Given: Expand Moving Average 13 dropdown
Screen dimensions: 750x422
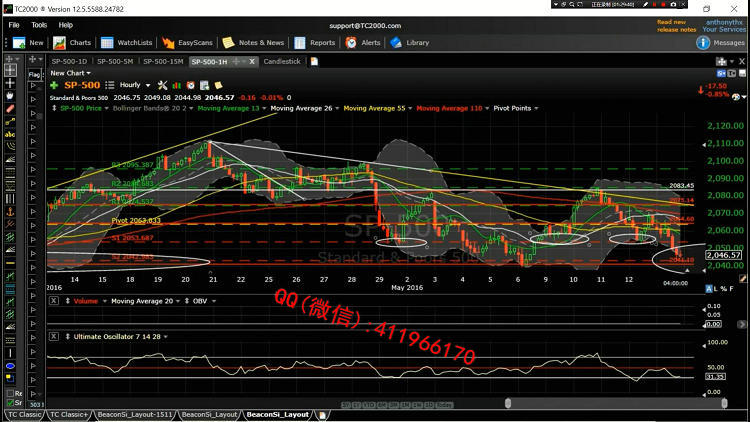Looking at the screenshot, I should [264, 109].
